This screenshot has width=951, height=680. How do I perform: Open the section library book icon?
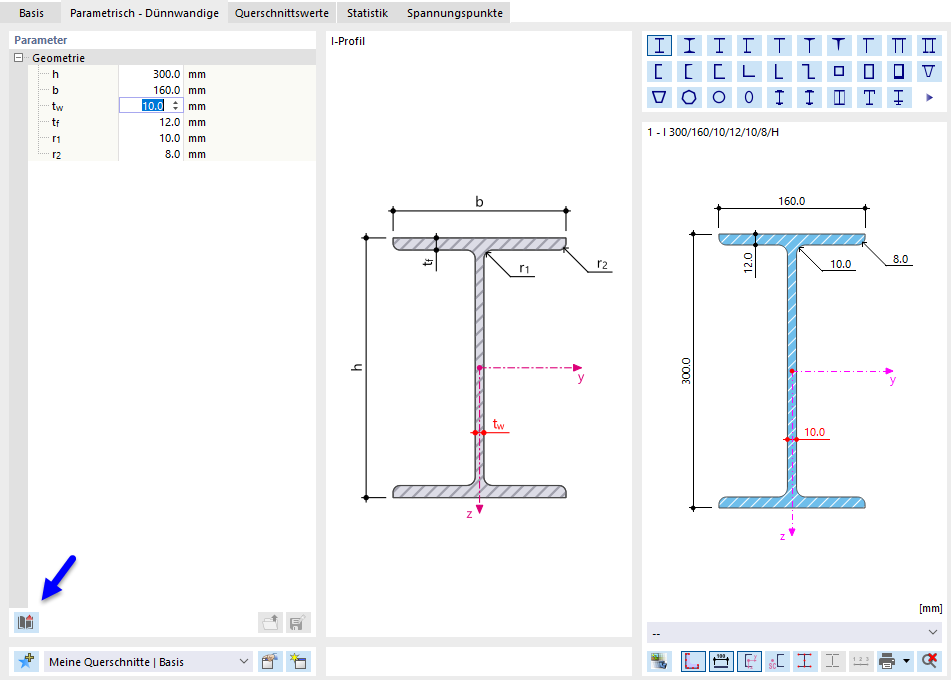tap(26, 622)
